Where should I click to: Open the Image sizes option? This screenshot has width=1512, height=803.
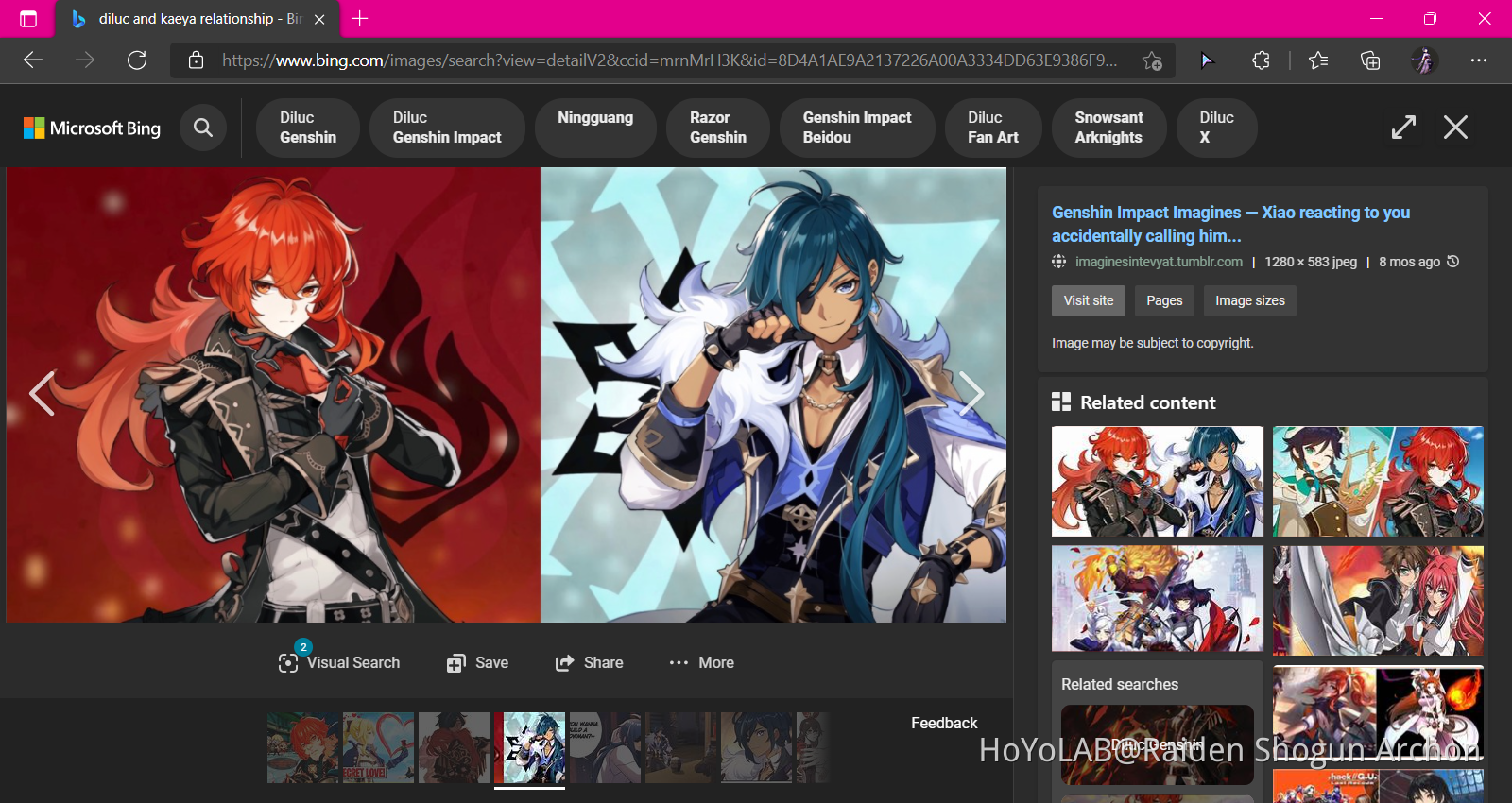1249,300
